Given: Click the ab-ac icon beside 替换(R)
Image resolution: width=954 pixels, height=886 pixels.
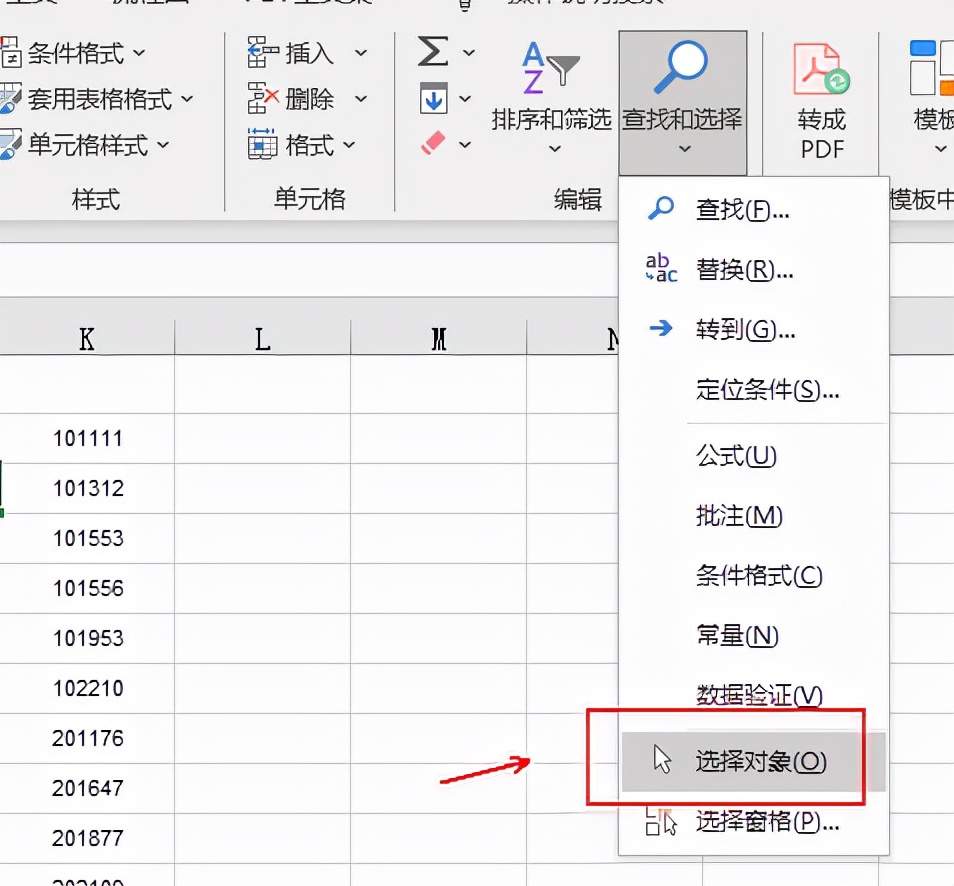Looking at the screenshot, I should pos(661,268).
